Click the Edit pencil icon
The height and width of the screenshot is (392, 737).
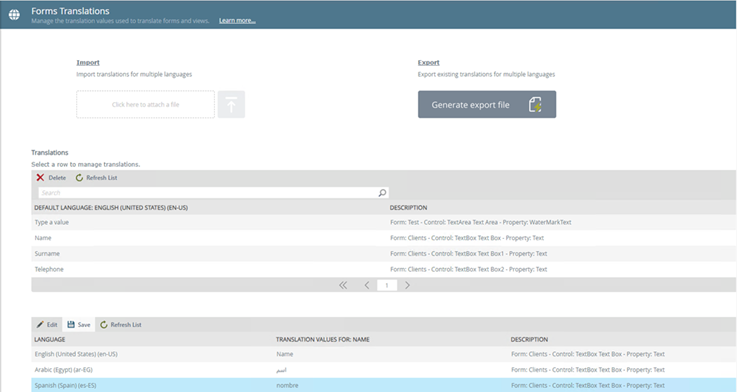(x=40, y=324)
